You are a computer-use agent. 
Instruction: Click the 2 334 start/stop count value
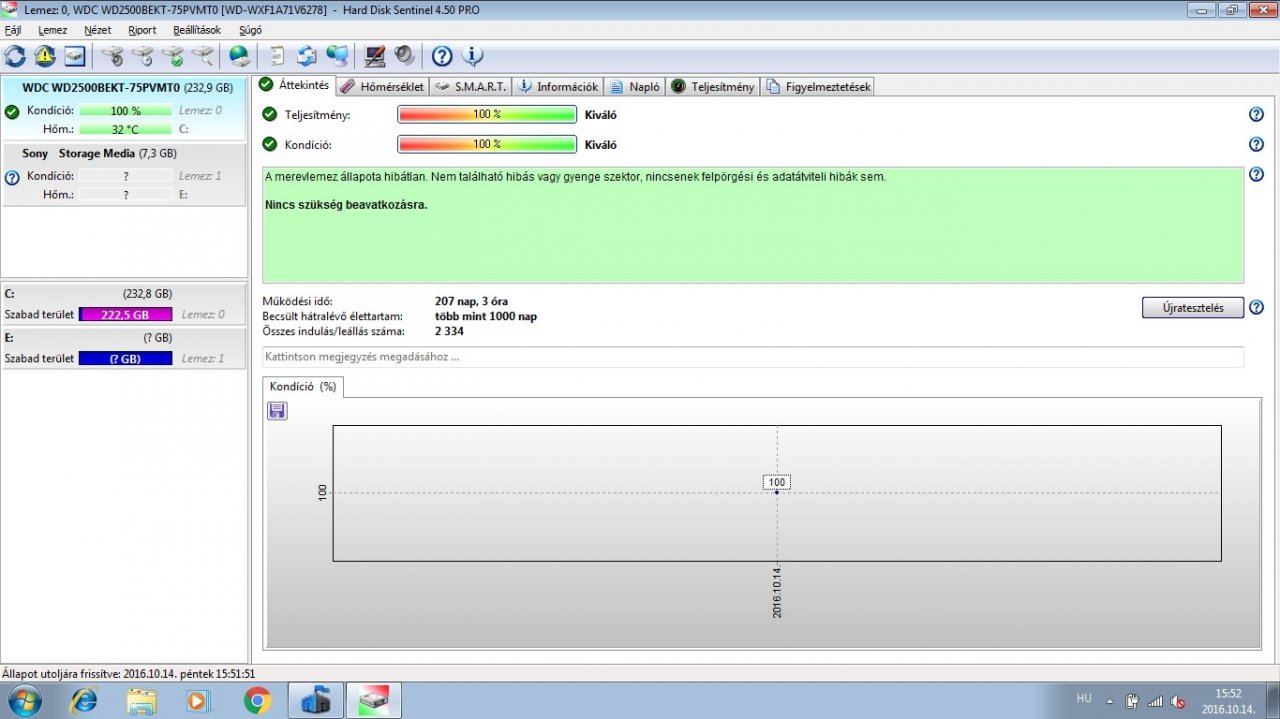point(450,331)
